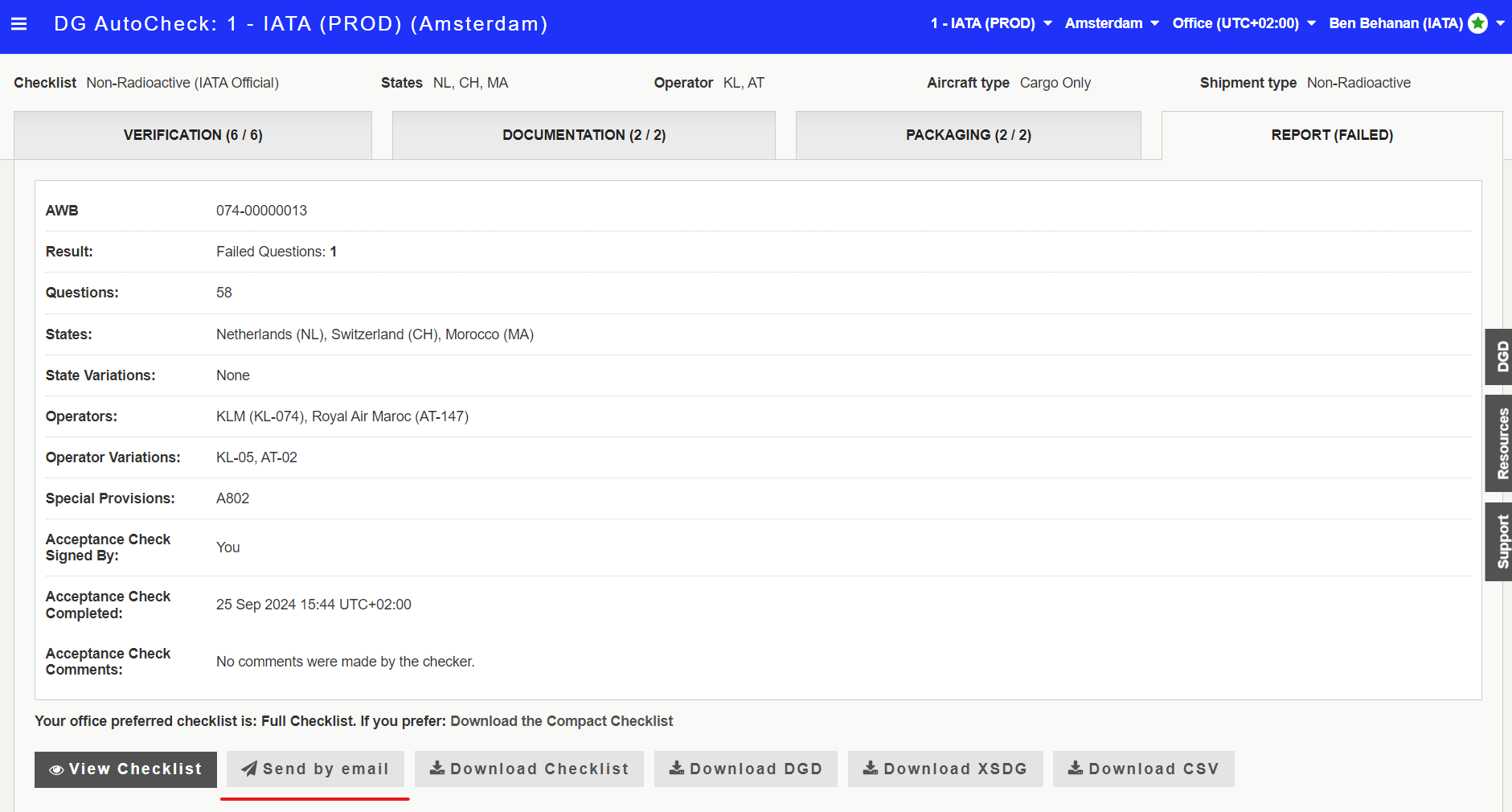Image resolution: width=1512 pixels, height=812 pixels.
Task: Click the Questions count value 58
Action: pyautogui.click(x=223, y=293)
